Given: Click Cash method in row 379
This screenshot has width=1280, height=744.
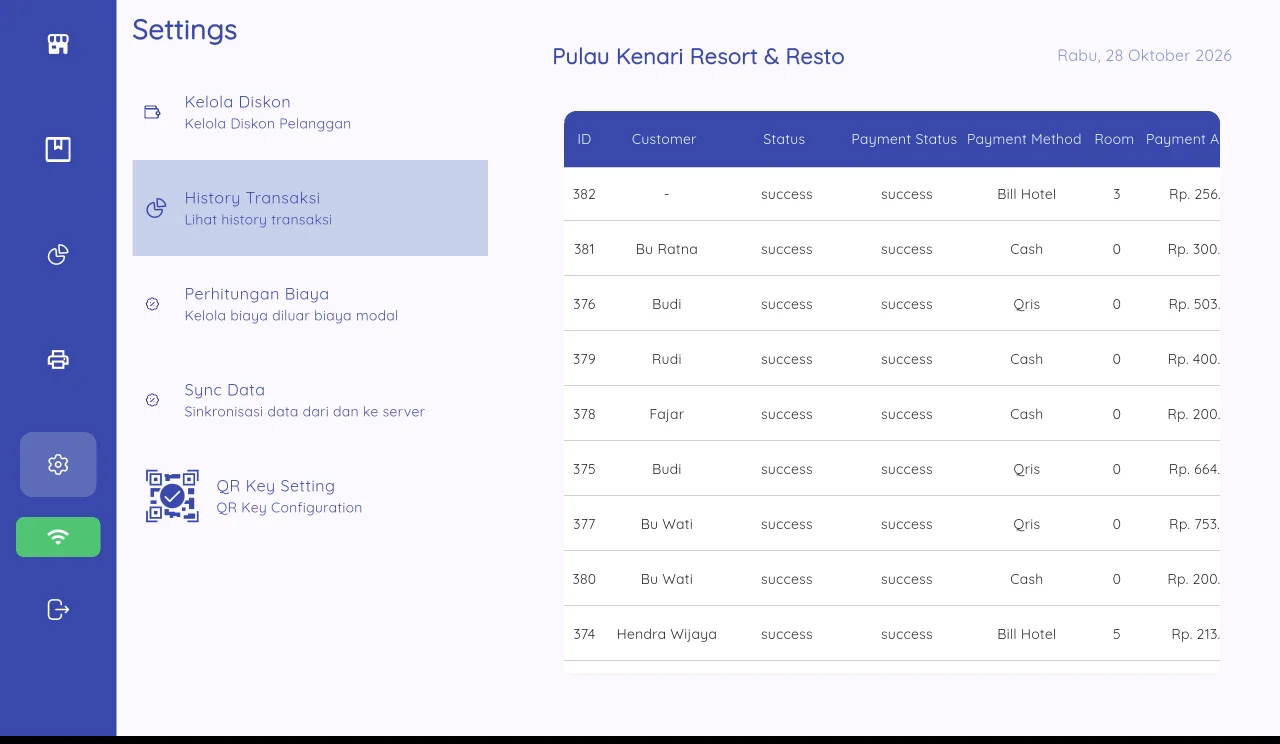Looking at the screenshot, I should pos(1027,359).
